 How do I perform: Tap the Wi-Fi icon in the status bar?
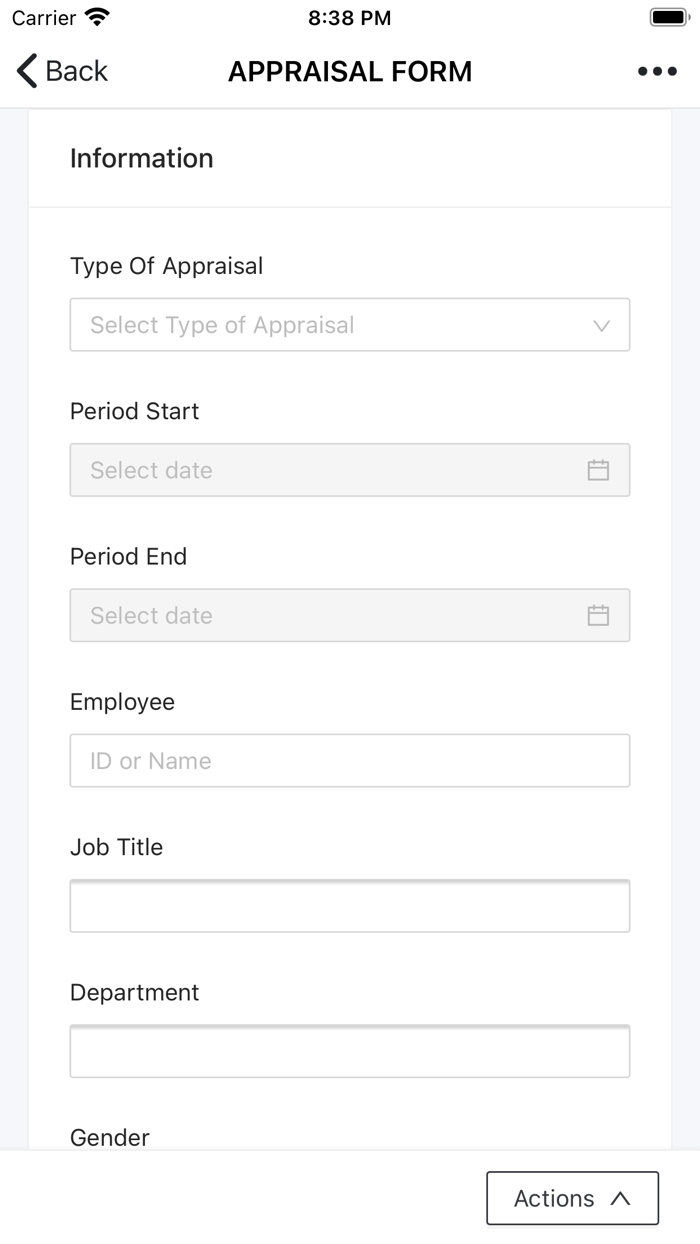[x=93, y=16]
